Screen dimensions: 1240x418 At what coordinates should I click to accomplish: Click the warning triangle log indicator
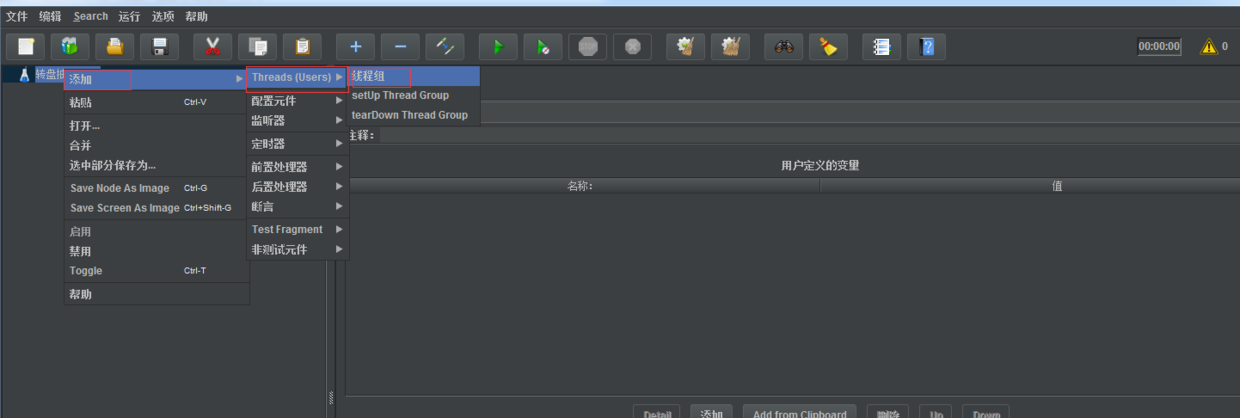pos(1209,46)
